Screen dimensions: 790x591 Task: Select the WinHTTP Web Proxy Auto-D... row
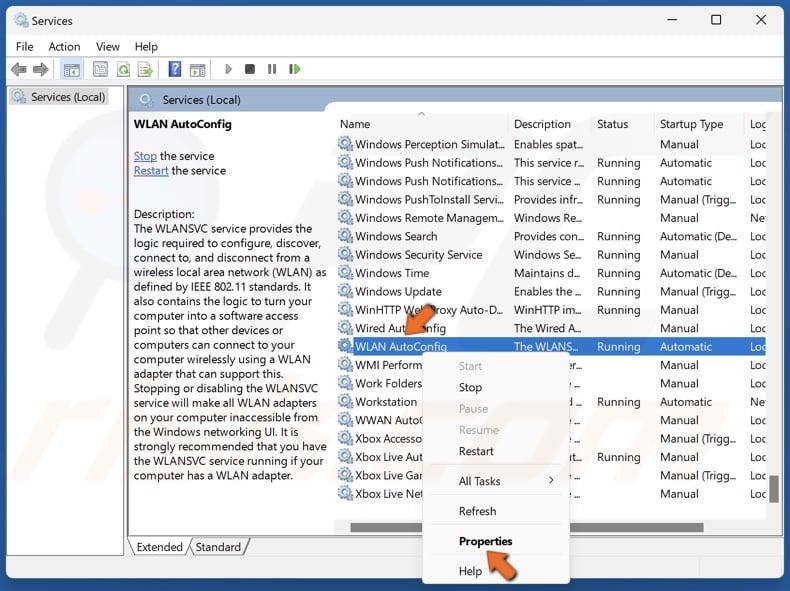click(x=551, y=310)
